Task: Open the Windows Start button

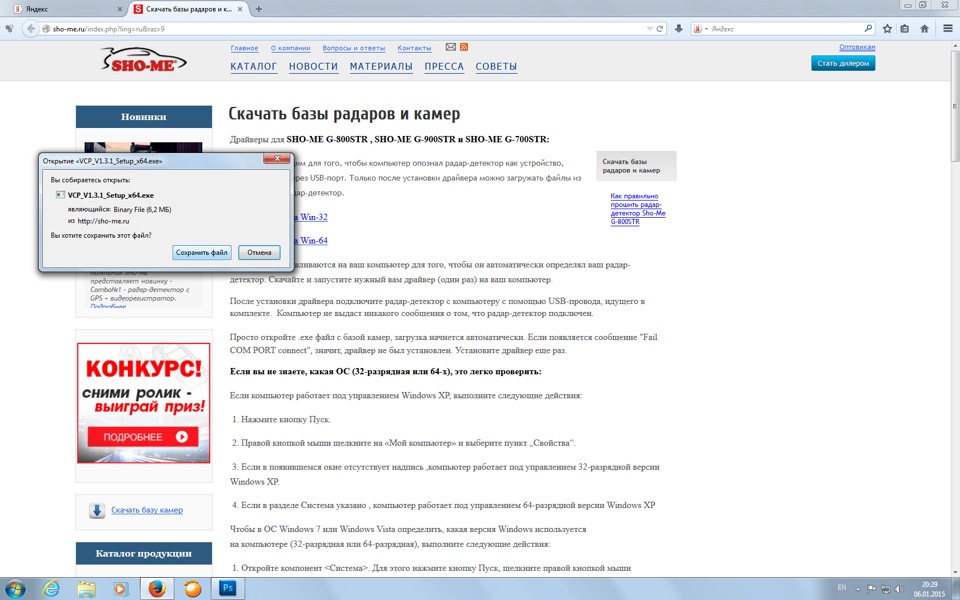Action: click(x=15, y=589)
